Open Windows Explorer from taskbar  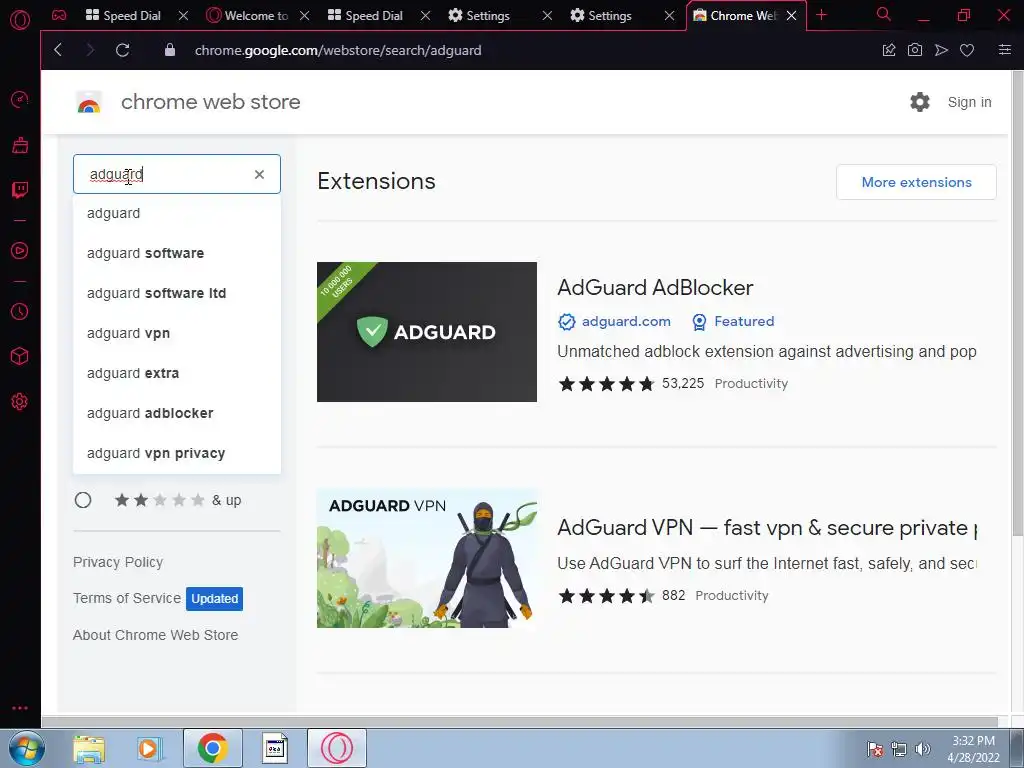pyautogui.click(x=89, y=748)
